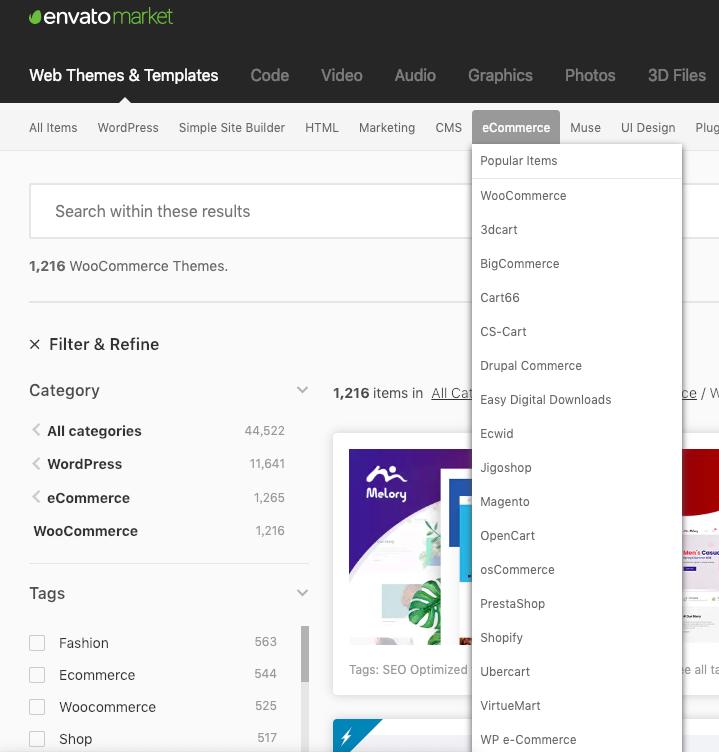Viewport: 719px width, 752px height.
Task: Click the tags list scrollbar
Action: point(305,654)
